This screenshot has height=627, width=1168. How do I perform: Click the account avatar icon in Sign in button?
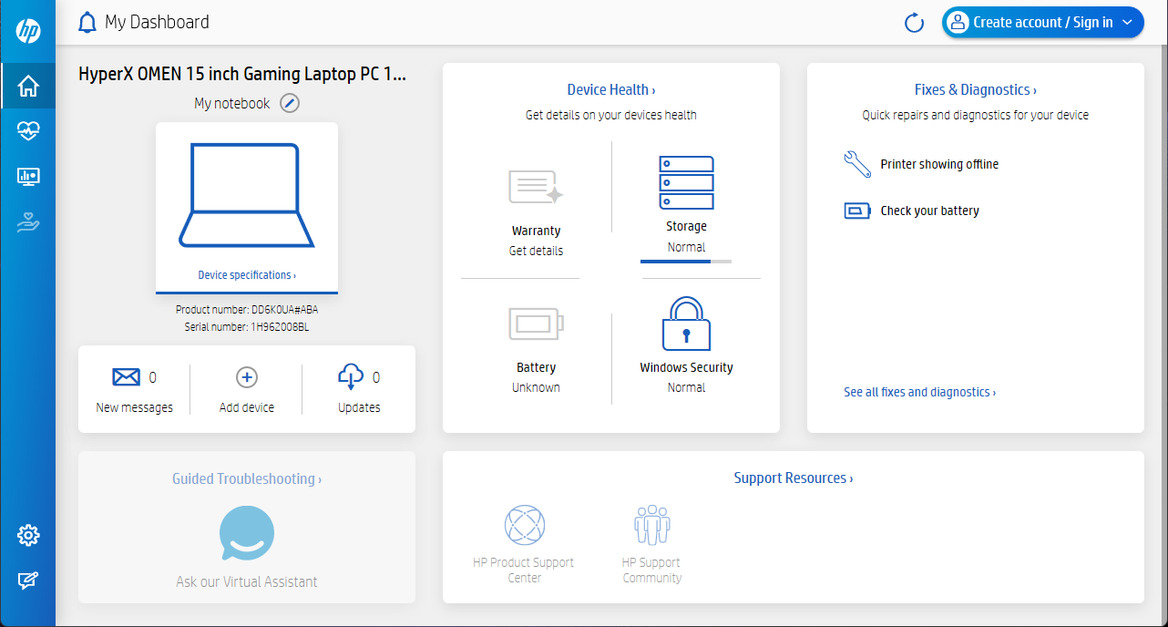(958, 22)
